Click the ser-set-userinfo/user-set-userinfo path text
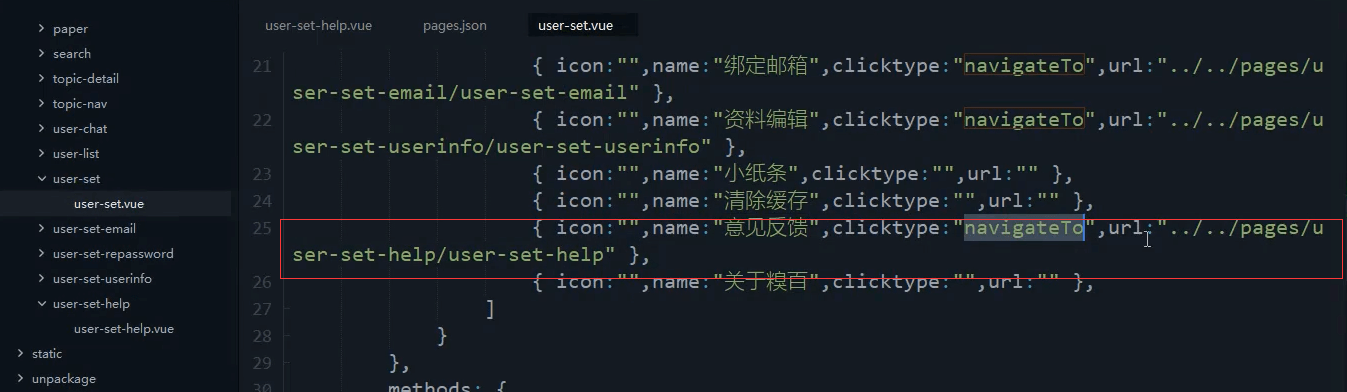 (x=496, y=148)
